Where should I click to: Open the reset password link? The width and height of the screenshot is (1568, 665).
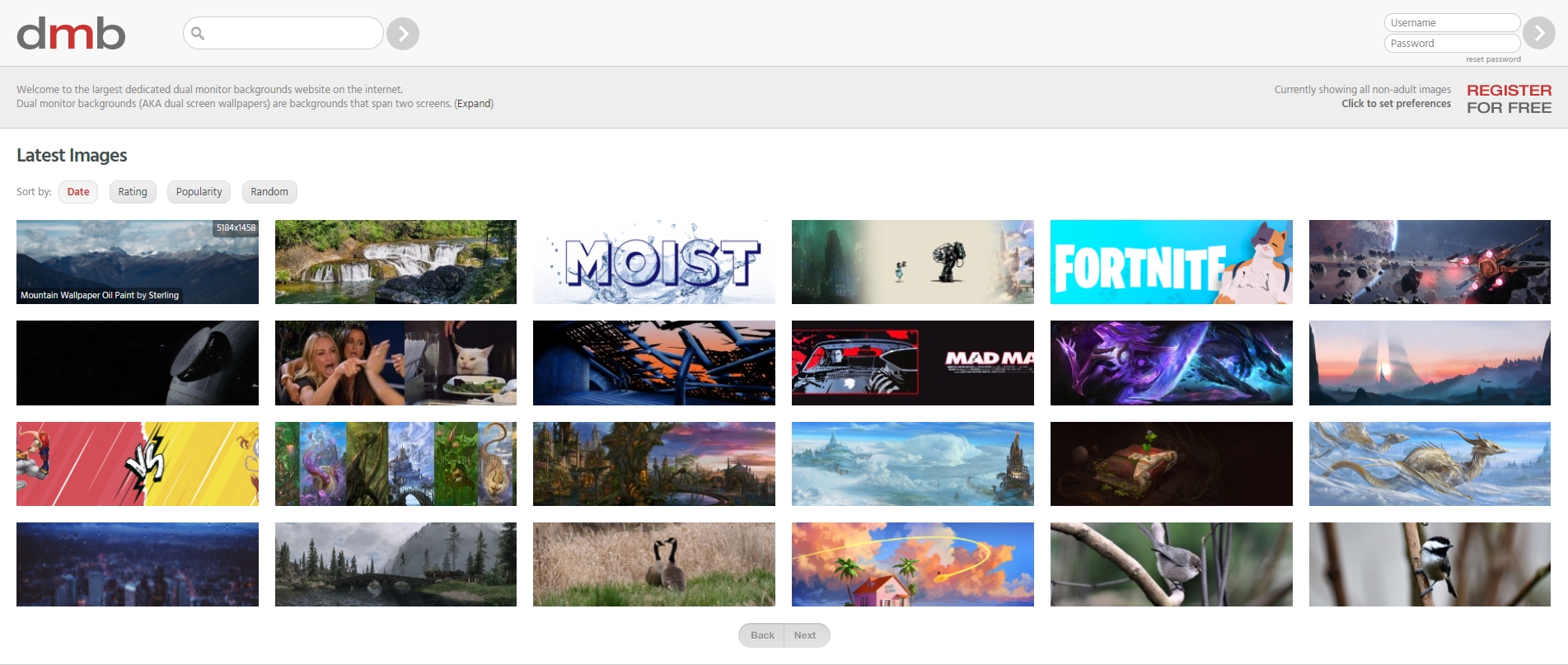(x=1493, y=59)
